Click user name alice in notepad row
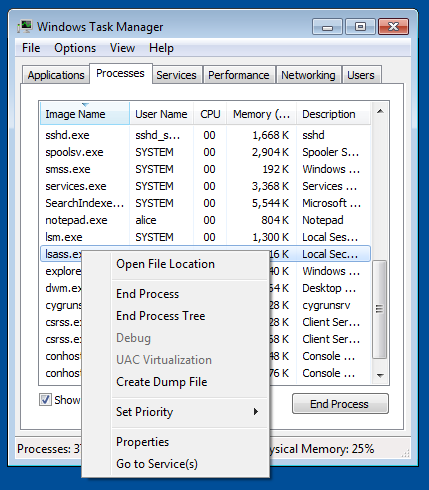The width and height of the screenshot is (429, 490). coord(146,220)
